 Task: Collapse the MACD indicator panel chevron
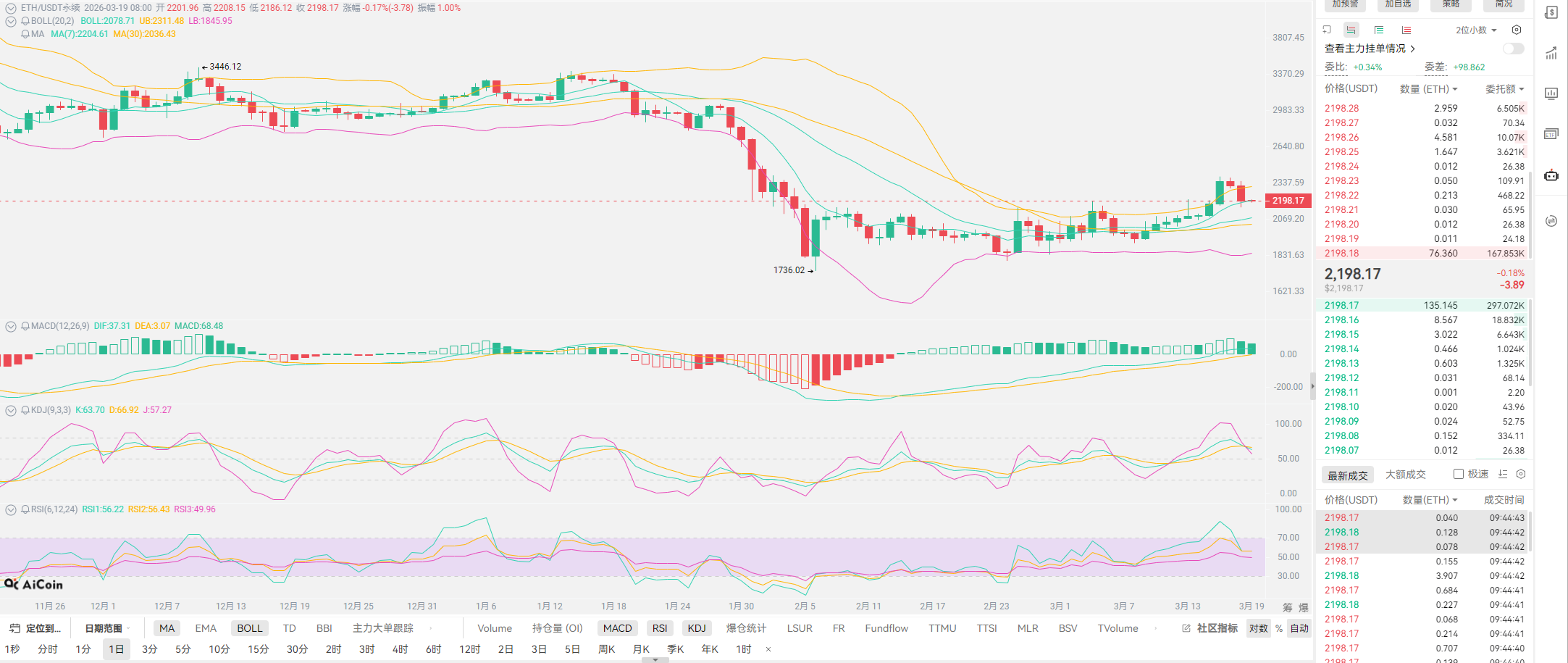pyautogui.click(x=11, y=326)
